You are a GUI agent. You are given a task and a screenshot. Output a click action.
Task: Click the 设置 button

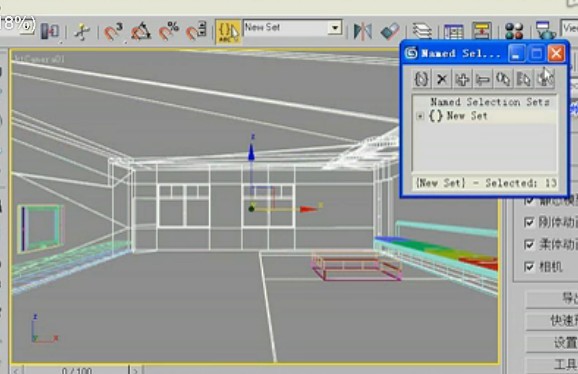coord(552,343)
